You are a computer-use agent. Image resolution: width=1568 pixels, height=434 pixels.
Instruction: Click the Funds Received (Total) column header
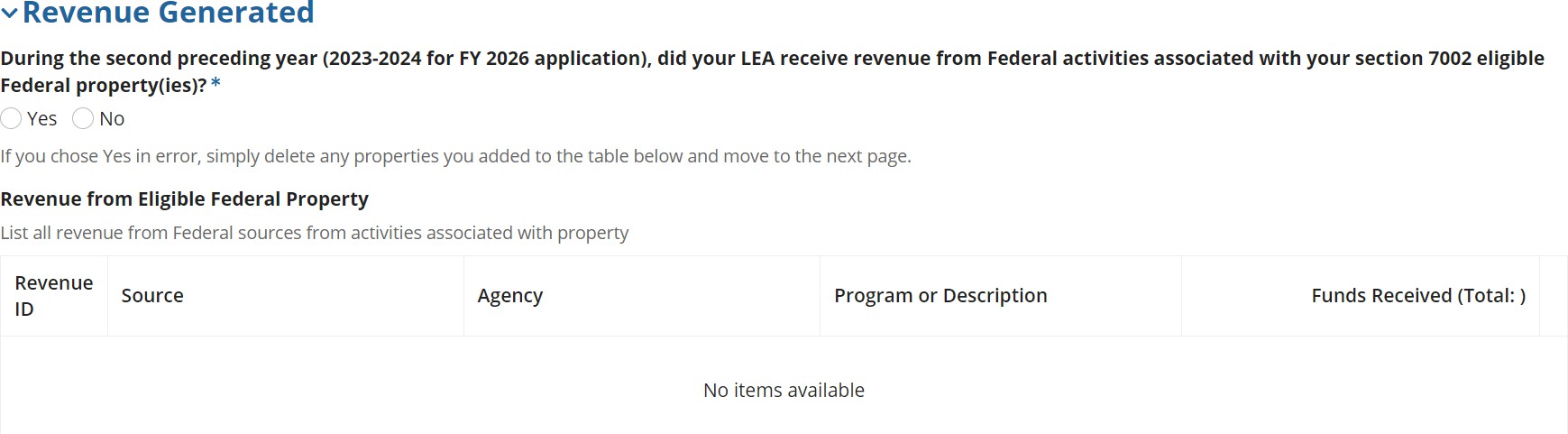(1417, 296)
